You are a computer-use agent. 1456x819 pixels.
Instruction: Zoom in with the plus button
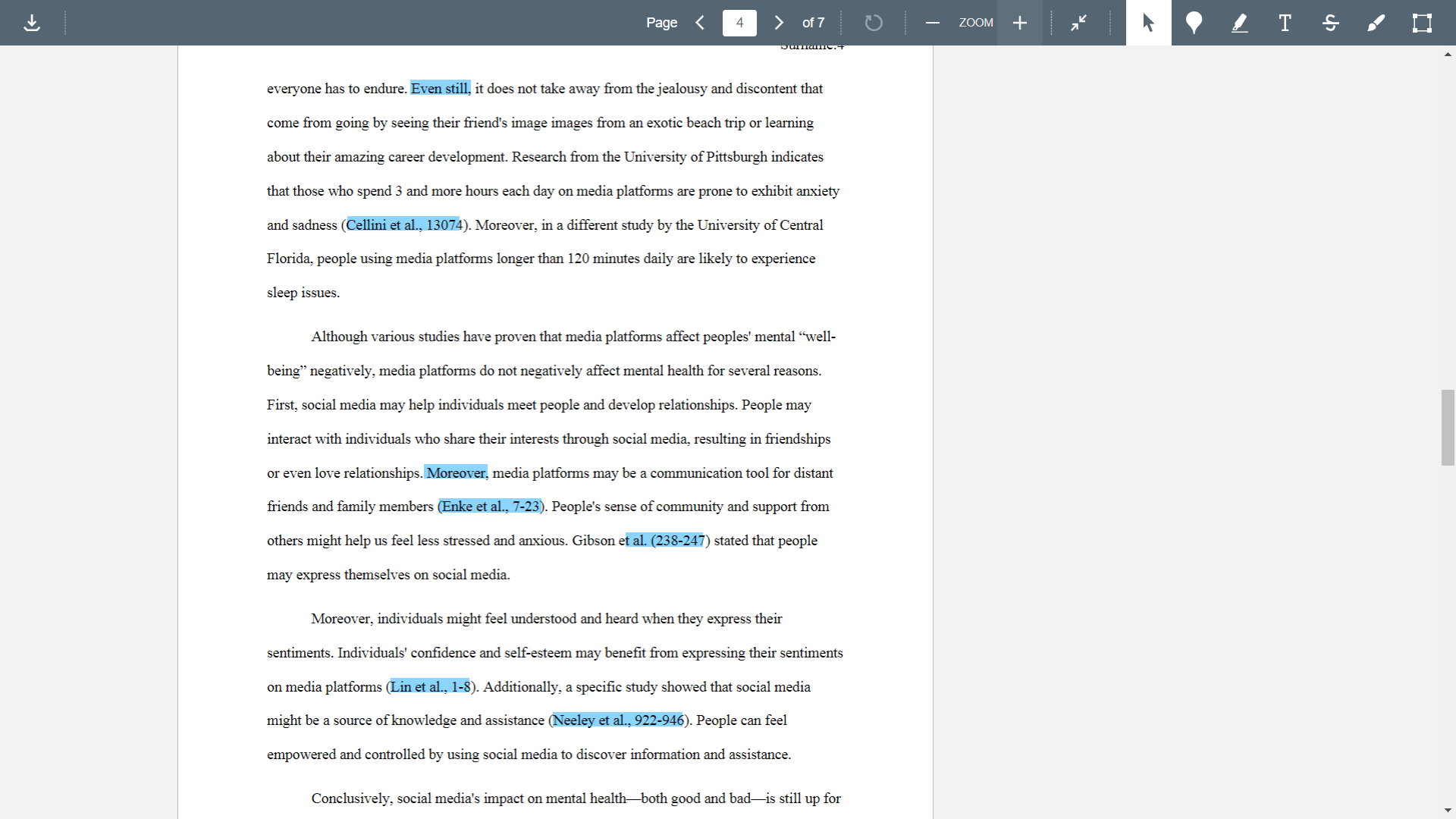(1020, 23)
